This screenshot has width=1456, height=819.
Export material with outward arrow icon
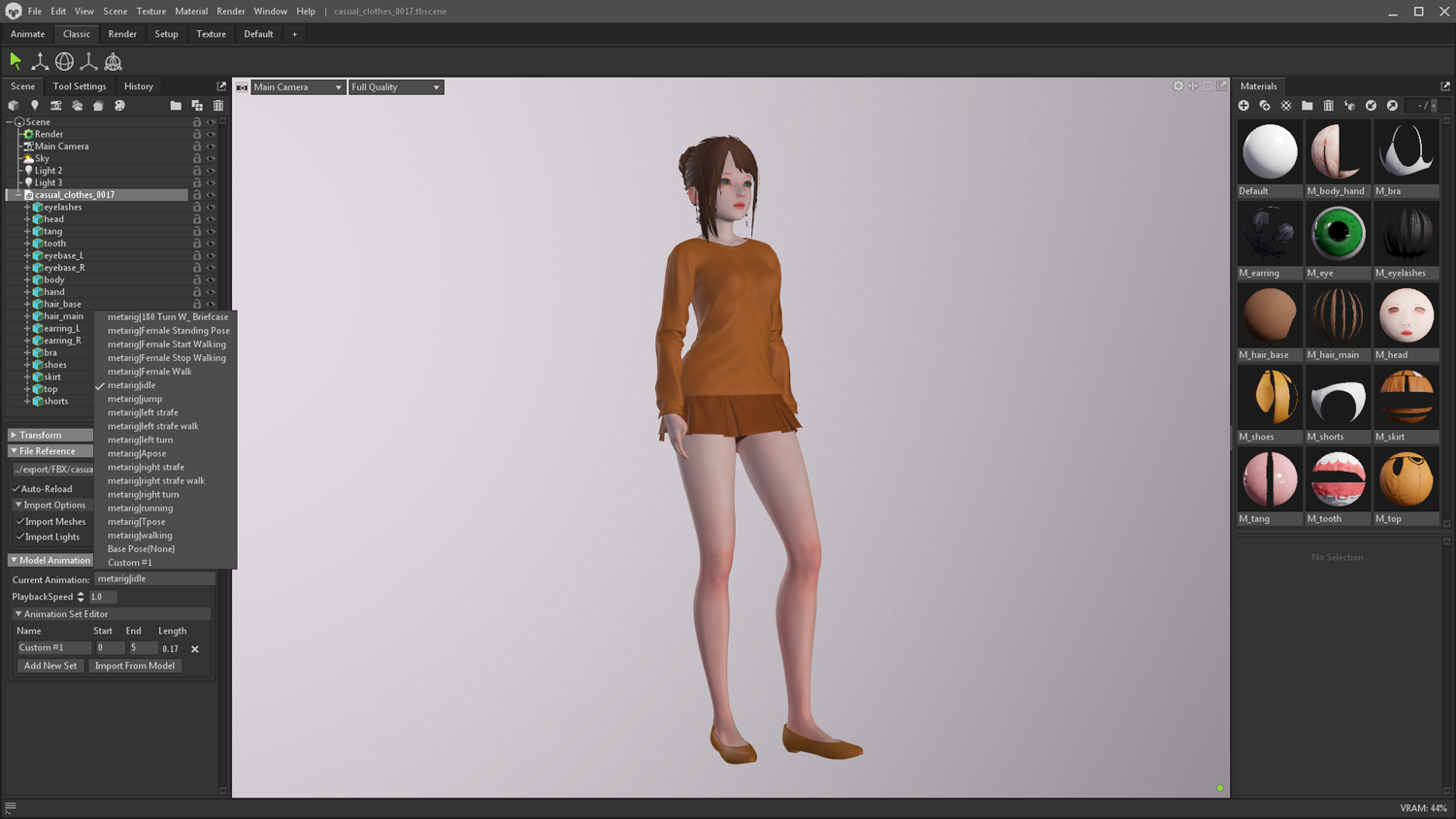pos(1392,106)
